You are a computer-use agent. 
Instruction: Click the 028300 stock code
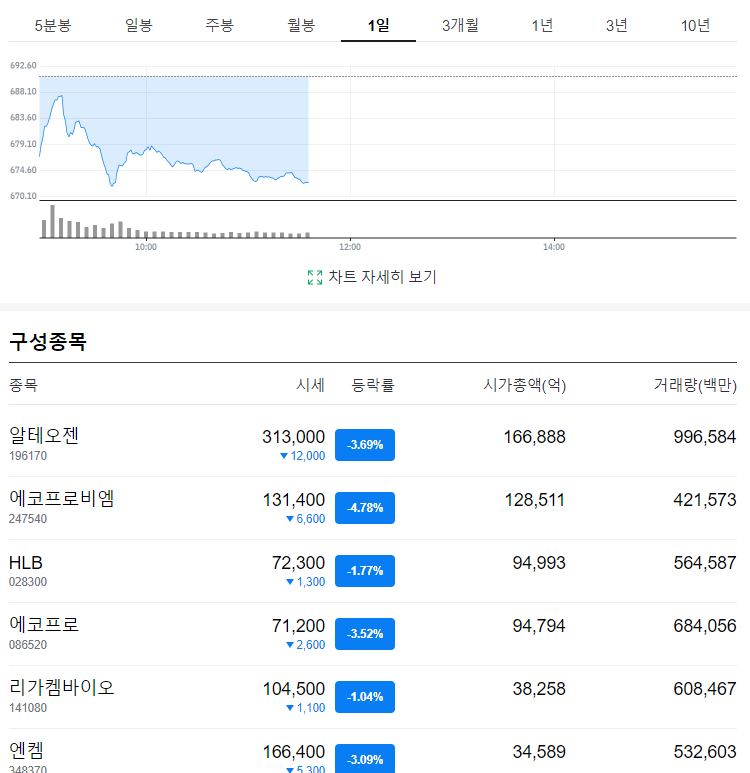coord(28,582)
